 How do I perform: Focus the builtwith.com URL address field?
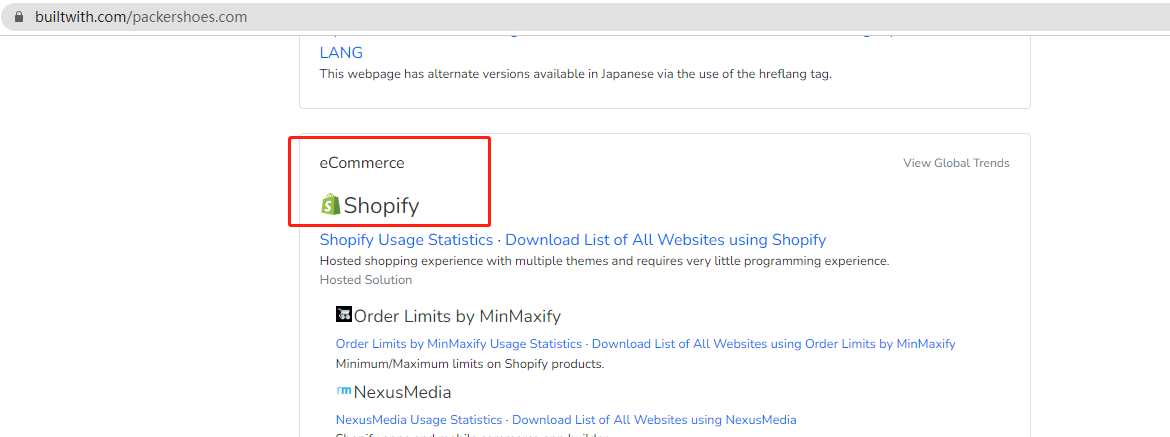click(x=141, y=17)
